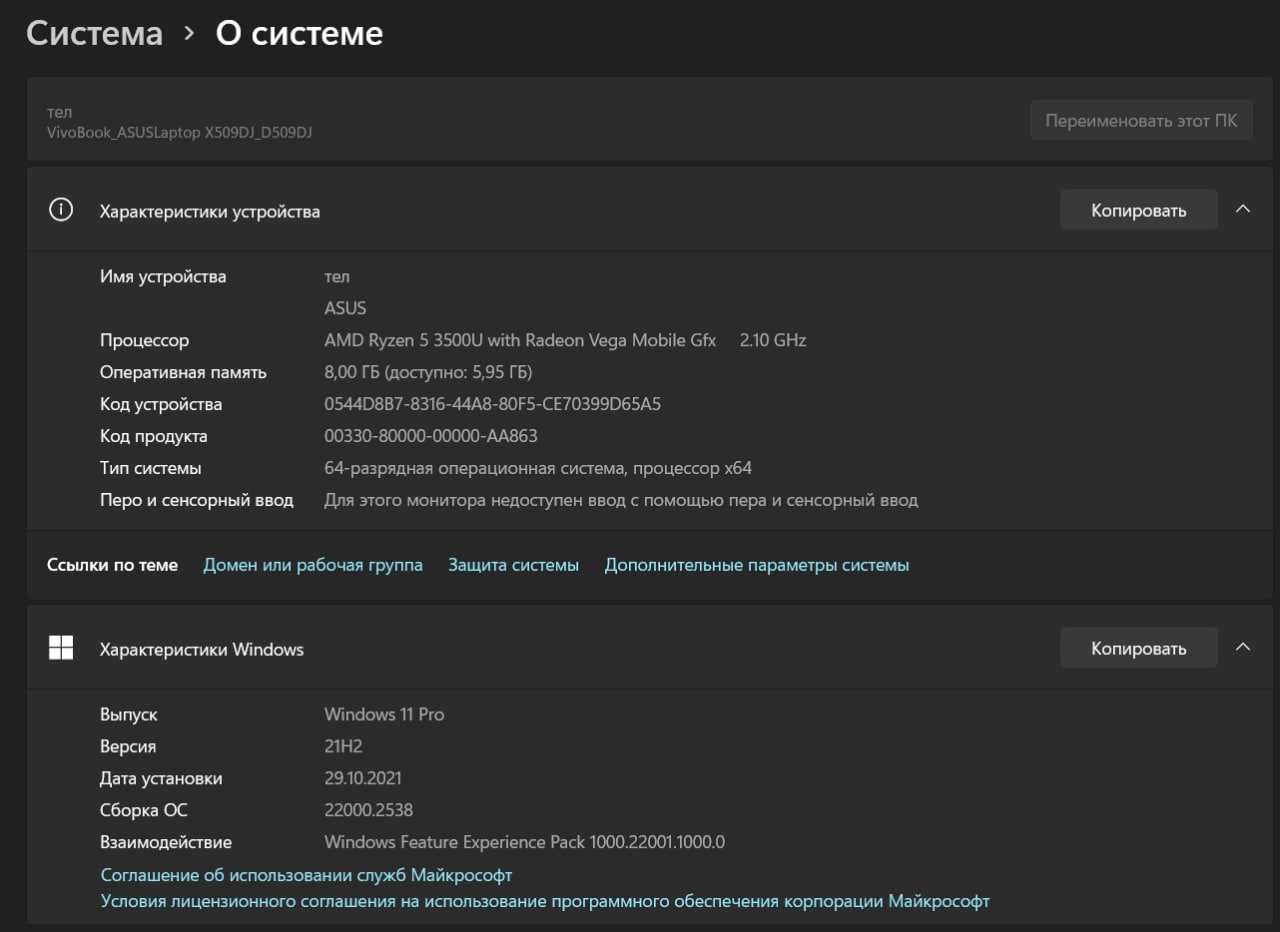The width and height of the screenshot is (1280, 932).
Task: Click the Тип системы label
Action: click(151, 468)
